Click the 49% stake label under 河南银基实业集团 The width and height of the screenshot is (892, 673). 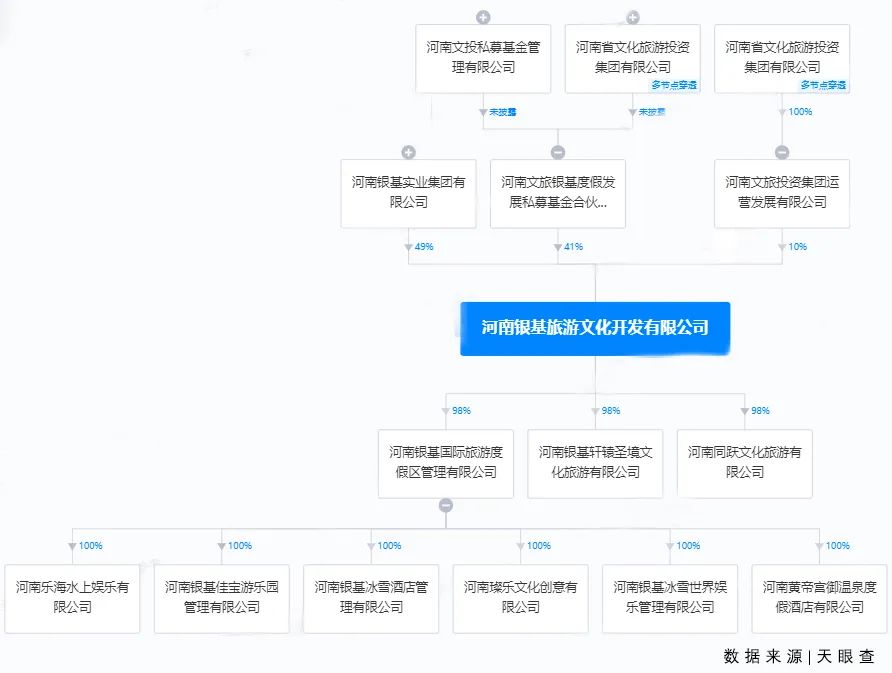pos(424,247)
